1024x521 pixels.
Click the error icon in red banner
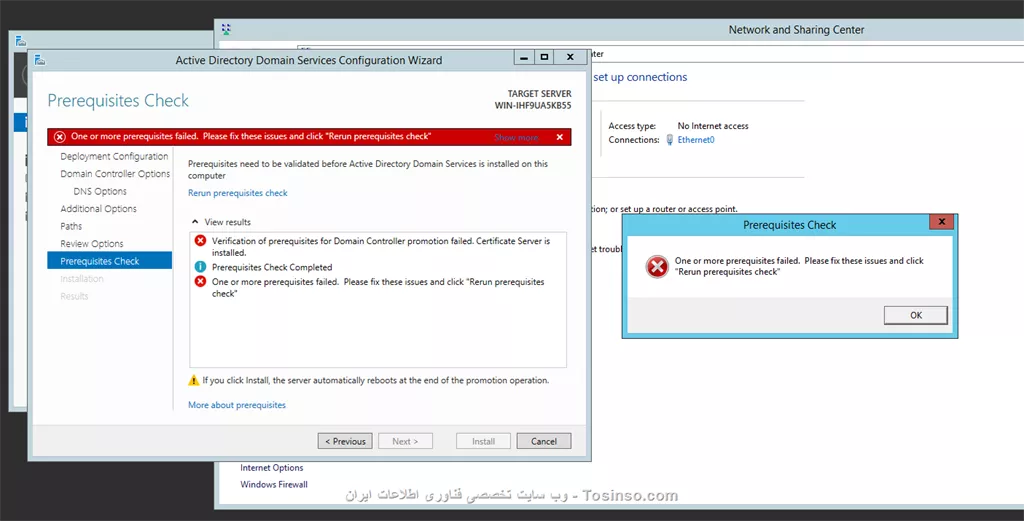coord(60,137)
